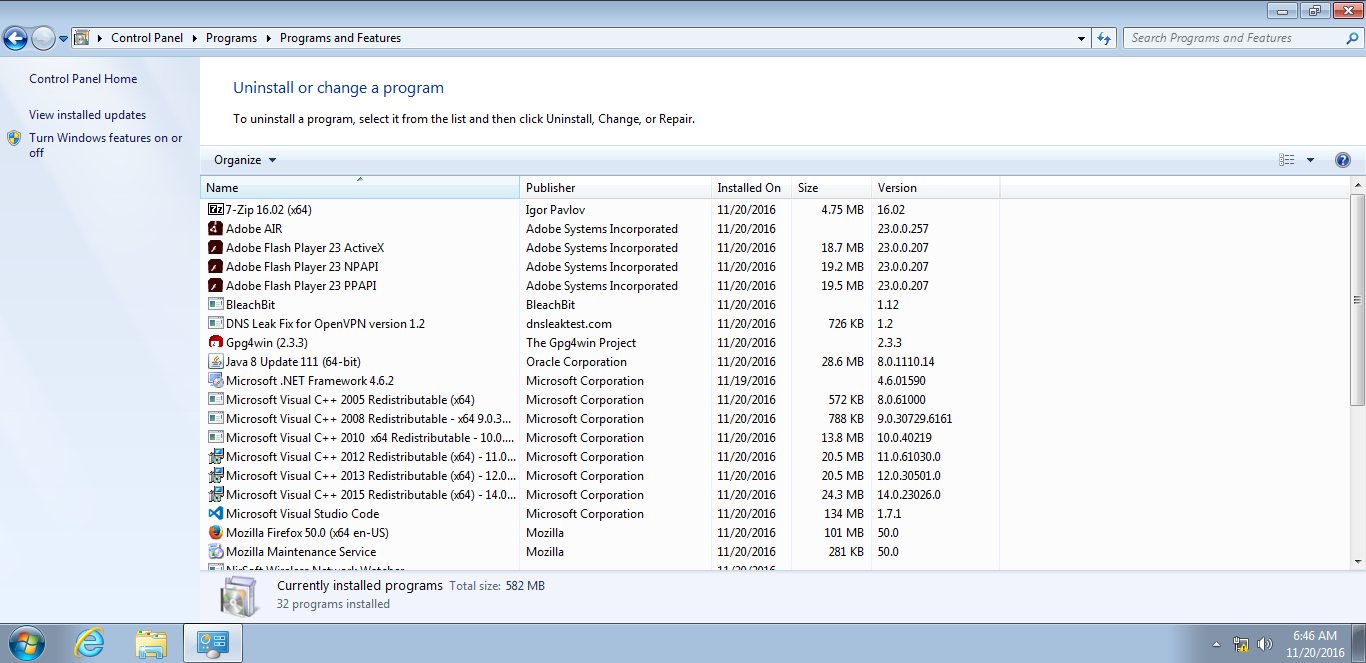Click the Adobe AIR program icon
1366x663 pixels.
coord(215,229)
